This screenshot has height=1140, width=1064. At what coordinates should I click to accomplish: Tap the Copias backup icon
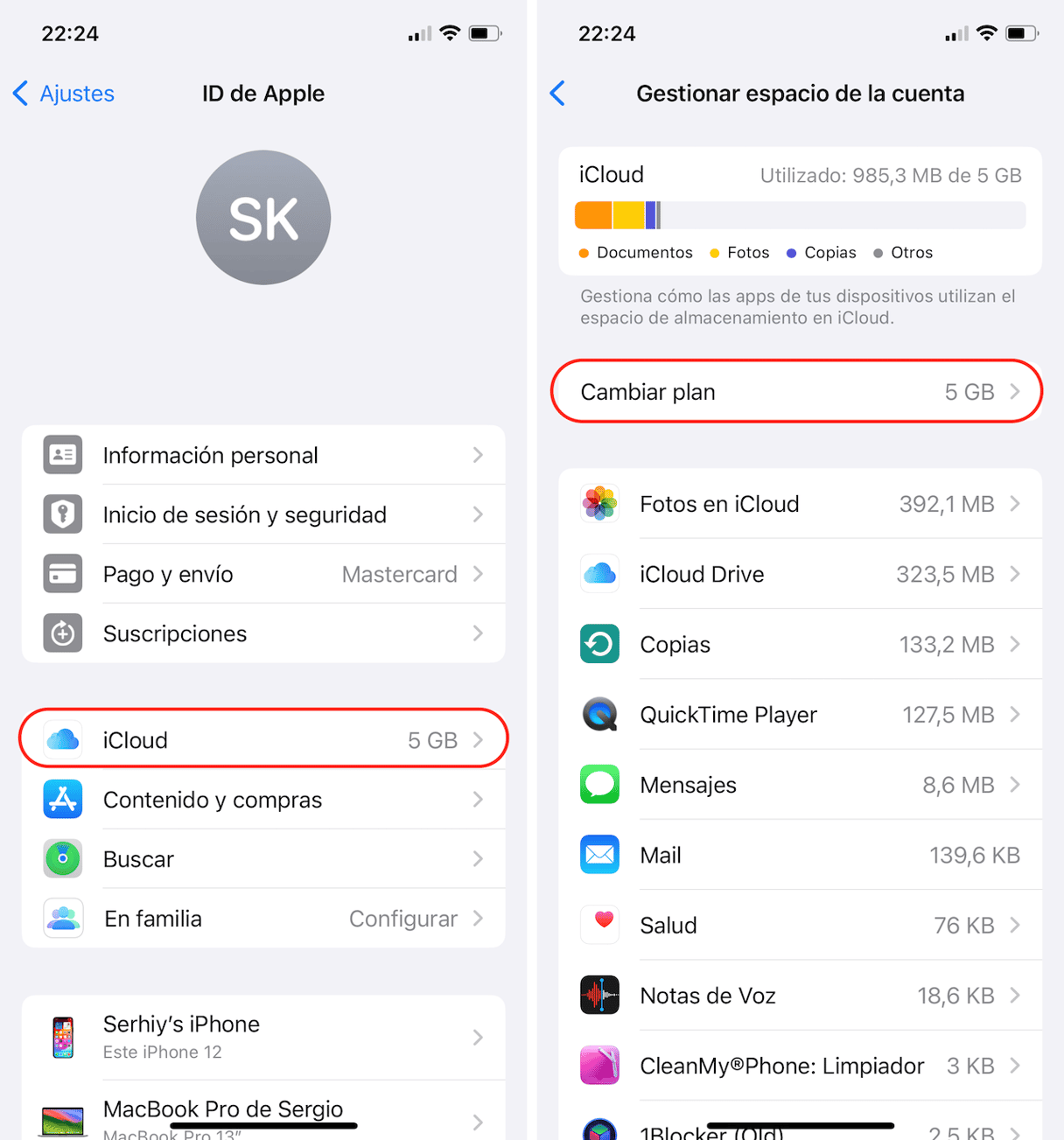tap(599, 645)
